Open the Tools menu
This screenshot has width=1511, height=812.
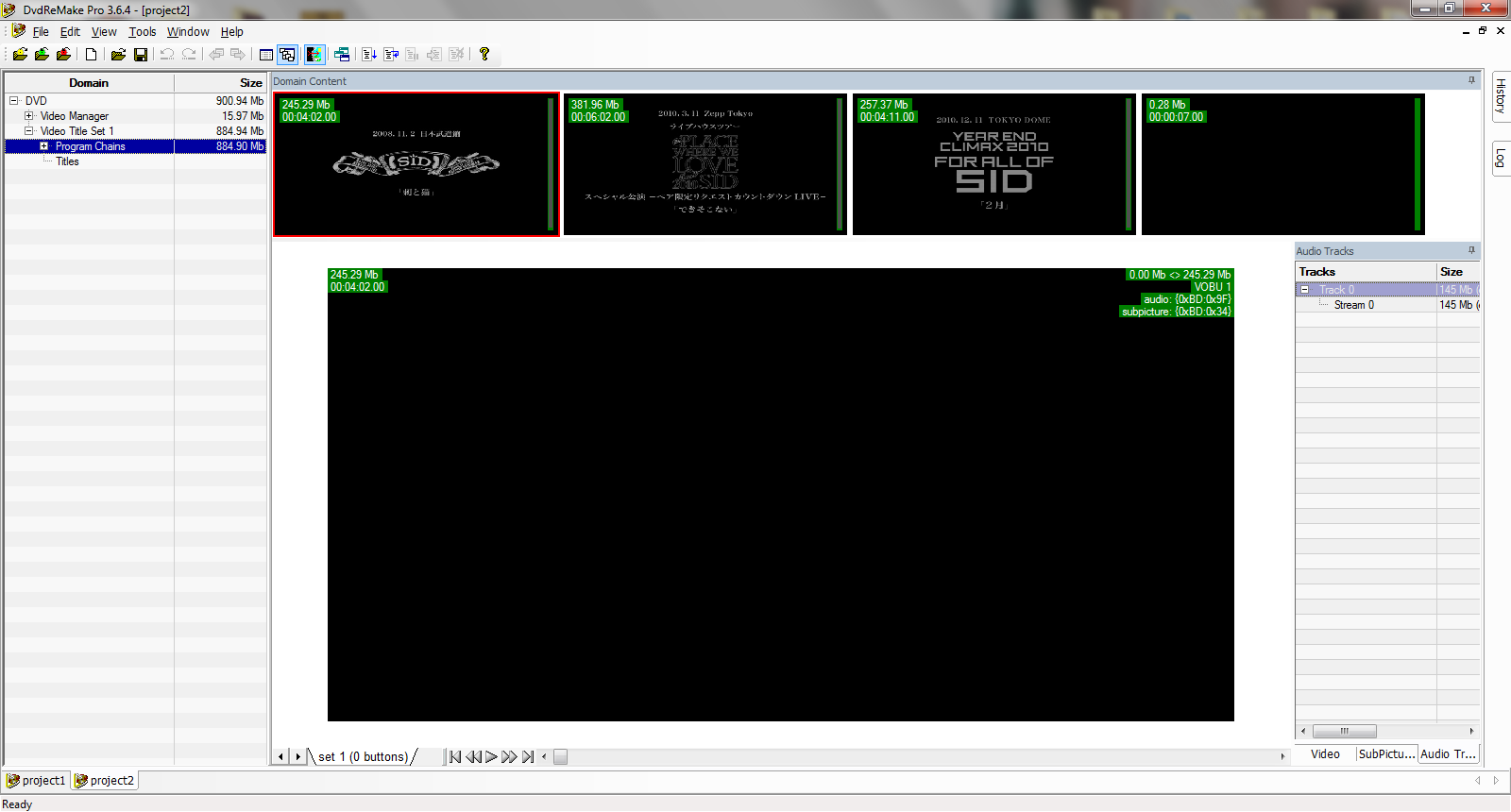point(143,32)
